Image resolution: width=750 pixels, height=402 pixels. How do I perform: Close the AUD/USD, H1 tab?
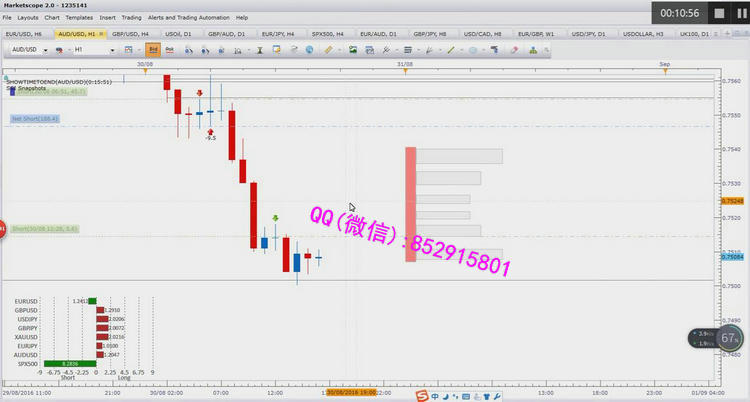pos(103,34)
